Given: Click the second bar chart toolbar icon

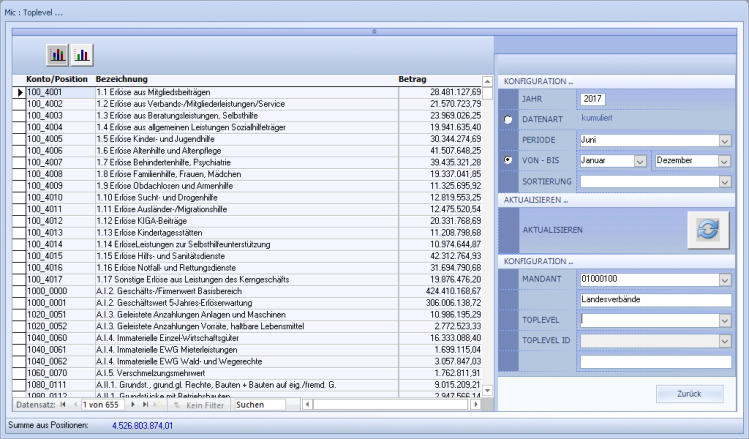Looking at the screenshot, I should coord(82,54).
